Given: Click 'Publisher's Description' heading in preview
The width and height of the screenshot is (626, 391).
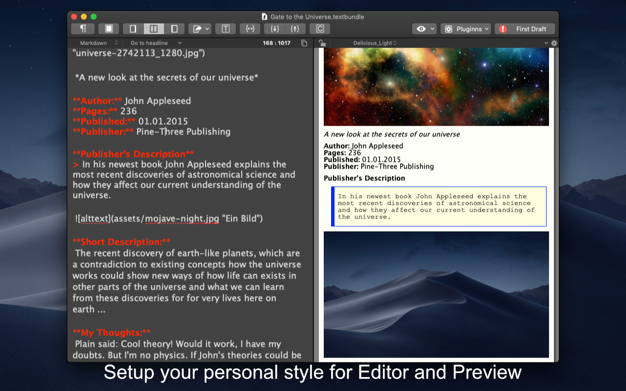Looking at the screenshot, I should (x=364, y=178).
